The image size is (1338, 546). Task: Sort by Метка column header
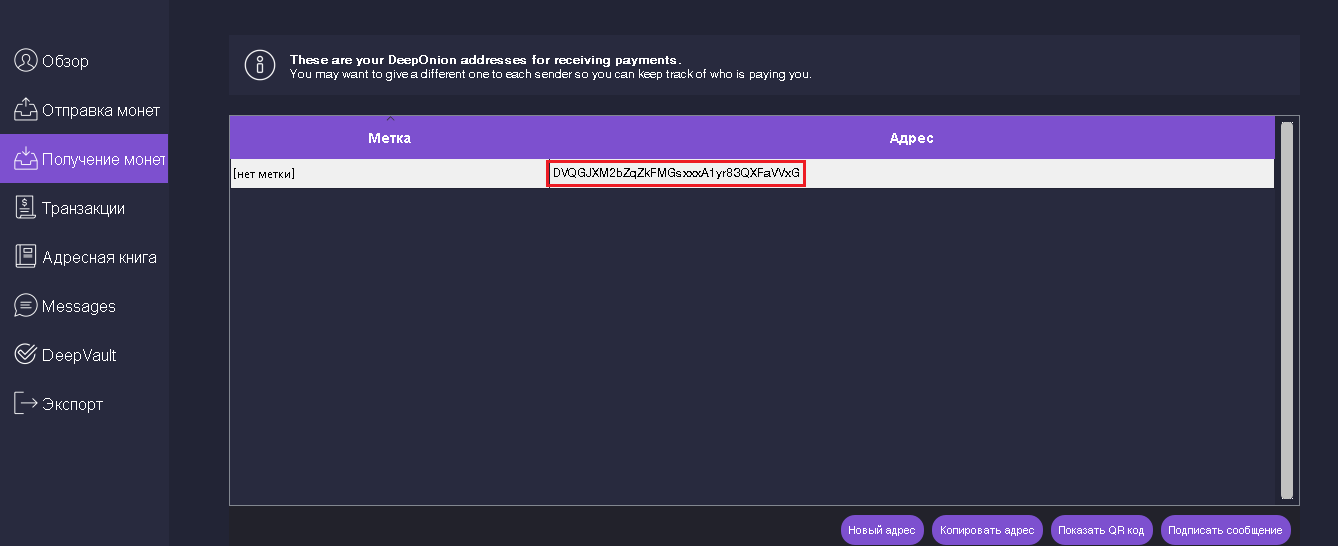[389, 138]
